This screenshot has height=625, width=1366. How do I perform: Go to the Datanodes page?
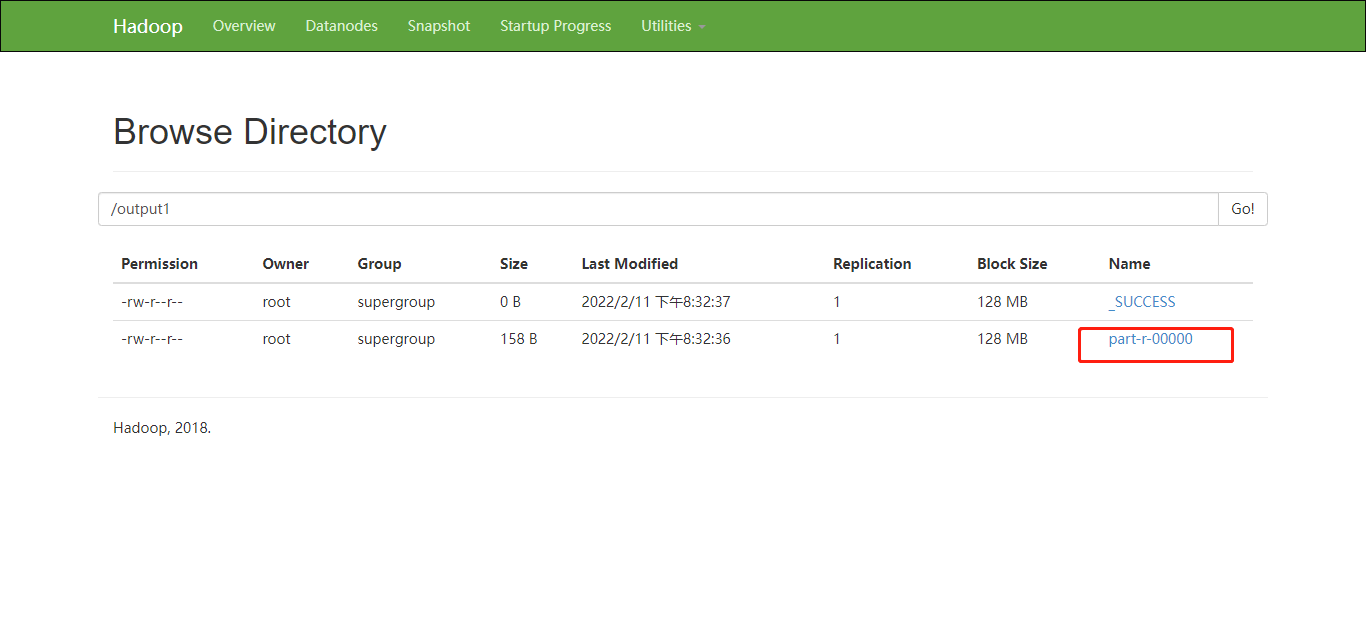pos(341,26)
